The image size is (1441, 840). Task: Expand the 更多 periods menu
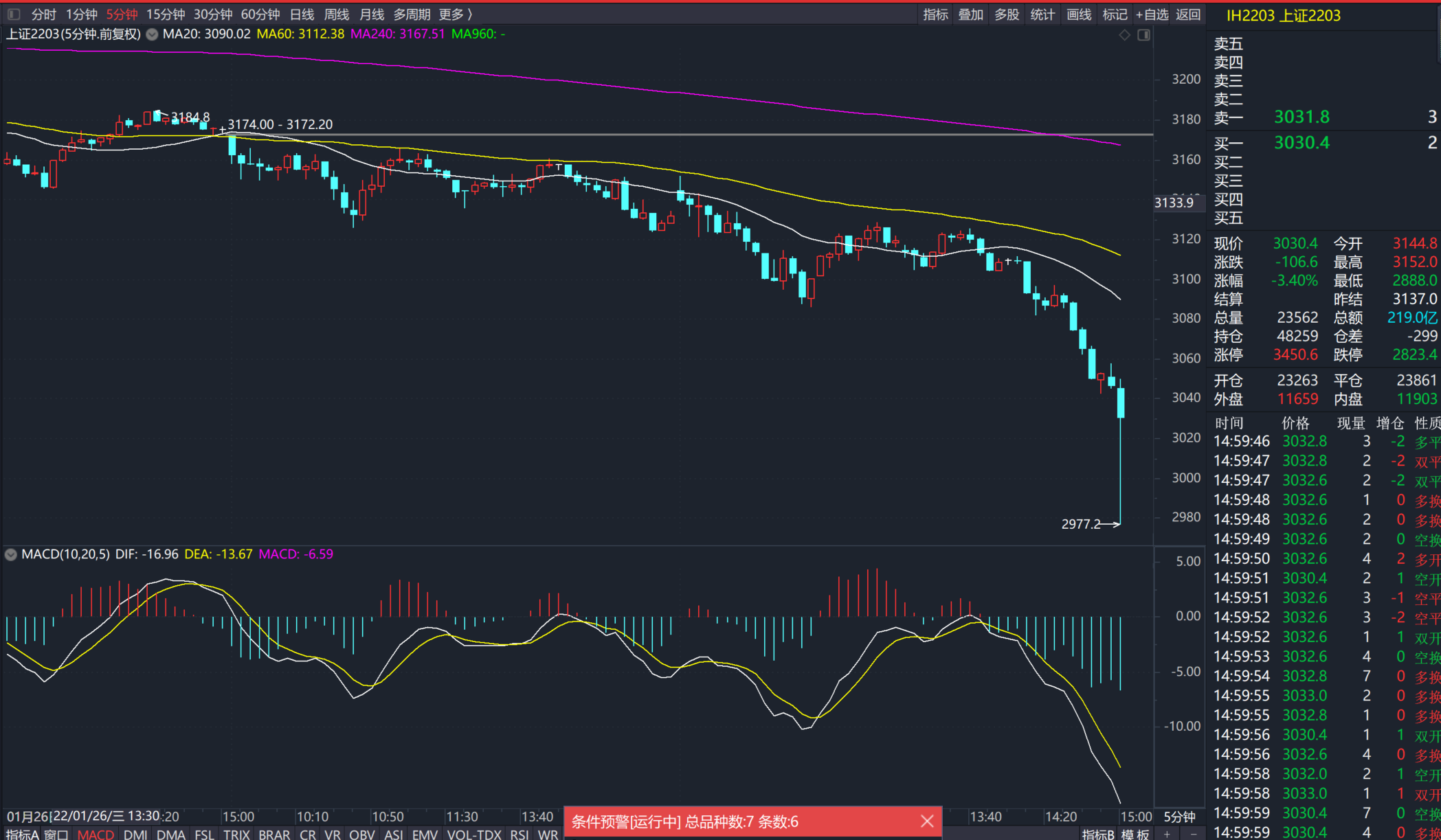click(455, 14)
